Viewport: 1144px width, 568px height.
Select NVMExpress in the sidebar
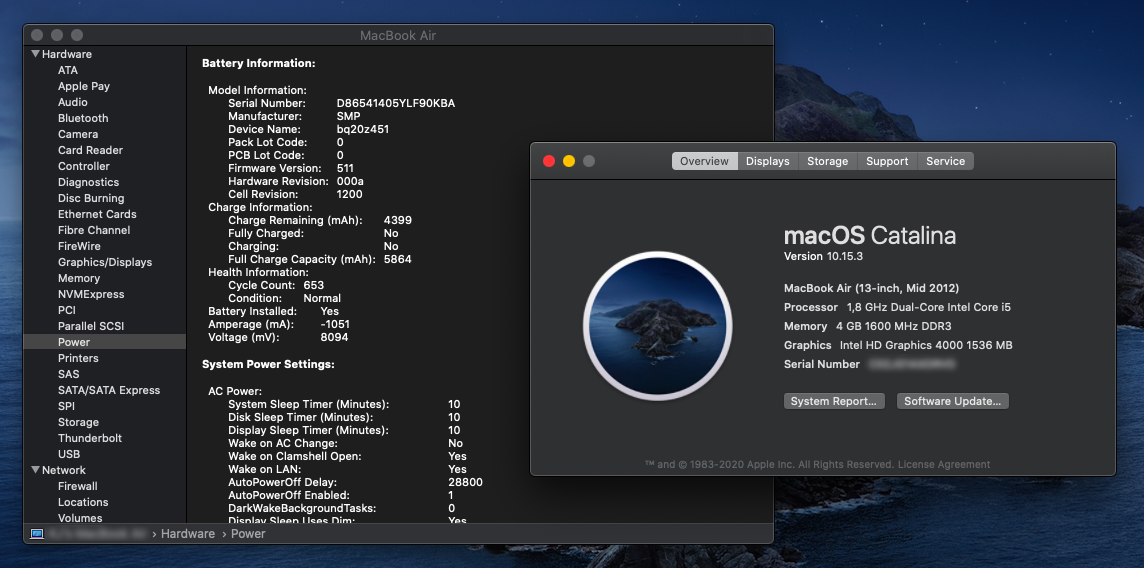(x=91, y=295)
